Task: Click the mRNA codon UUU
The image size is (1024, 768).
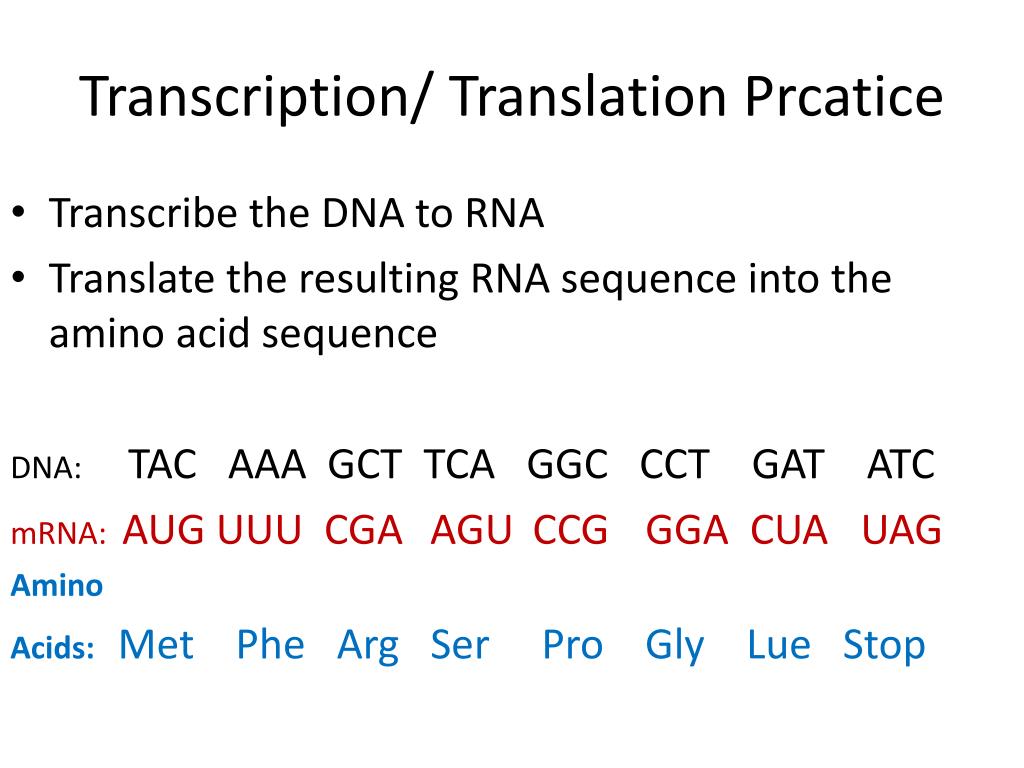Action: (x=259, y=530)
